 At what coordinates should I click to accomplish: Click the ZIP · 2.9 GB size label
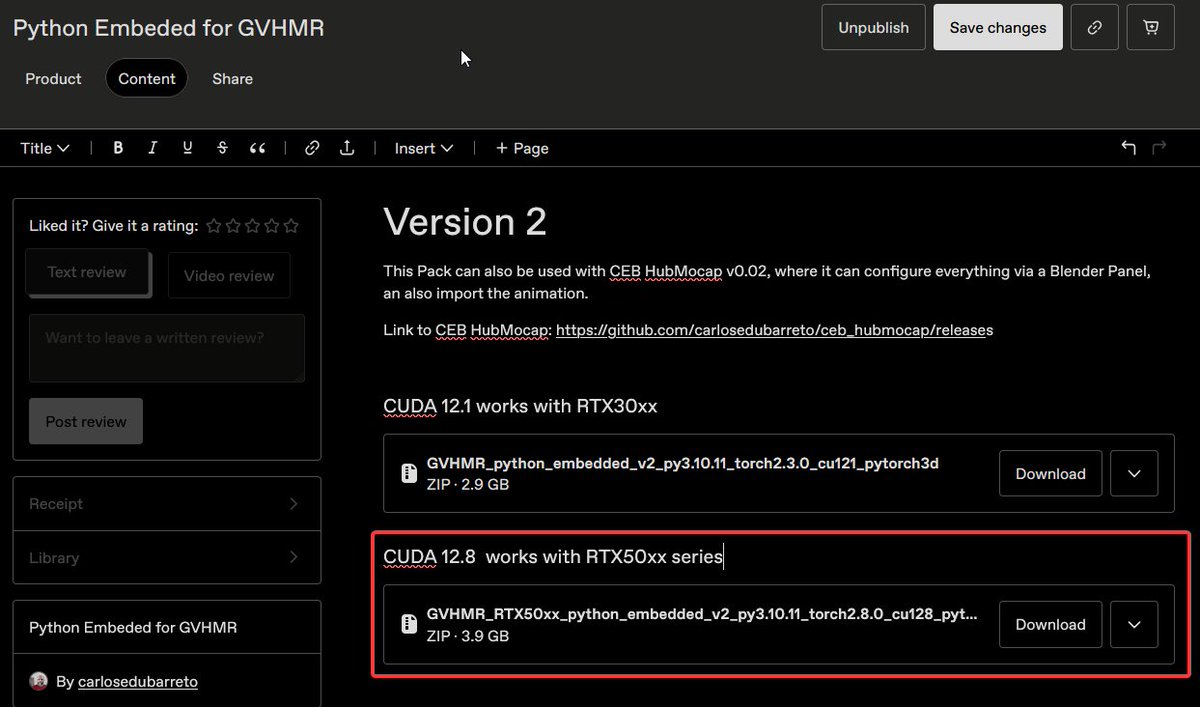[468, 485]
